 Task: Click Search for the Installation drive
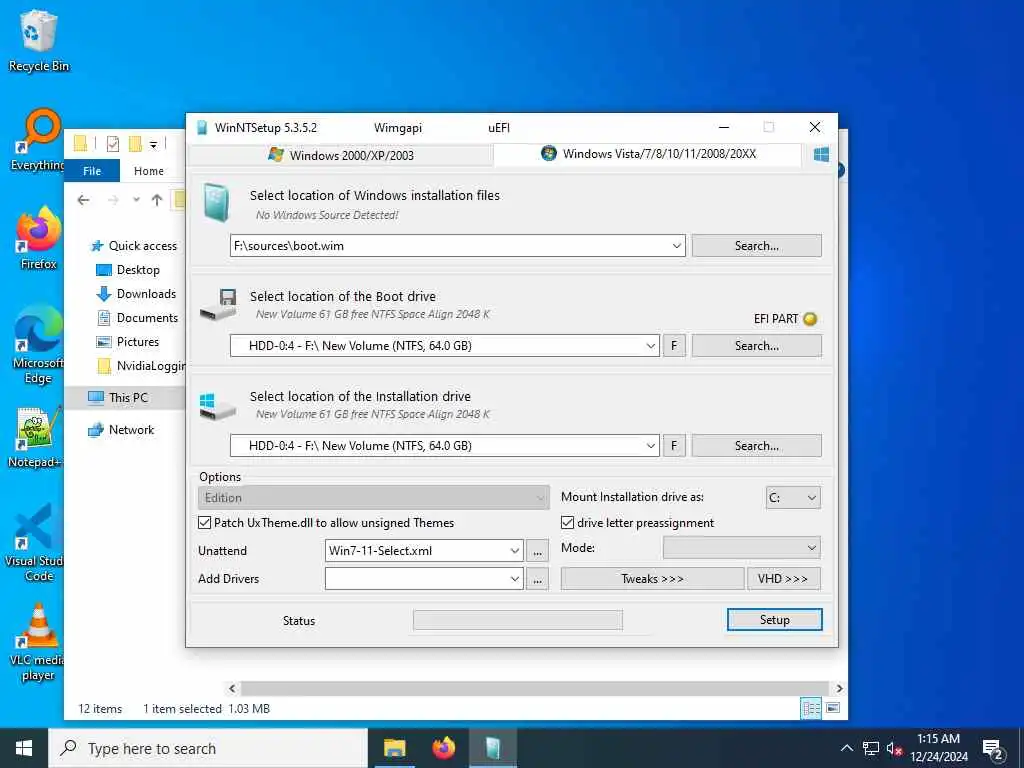756,445
